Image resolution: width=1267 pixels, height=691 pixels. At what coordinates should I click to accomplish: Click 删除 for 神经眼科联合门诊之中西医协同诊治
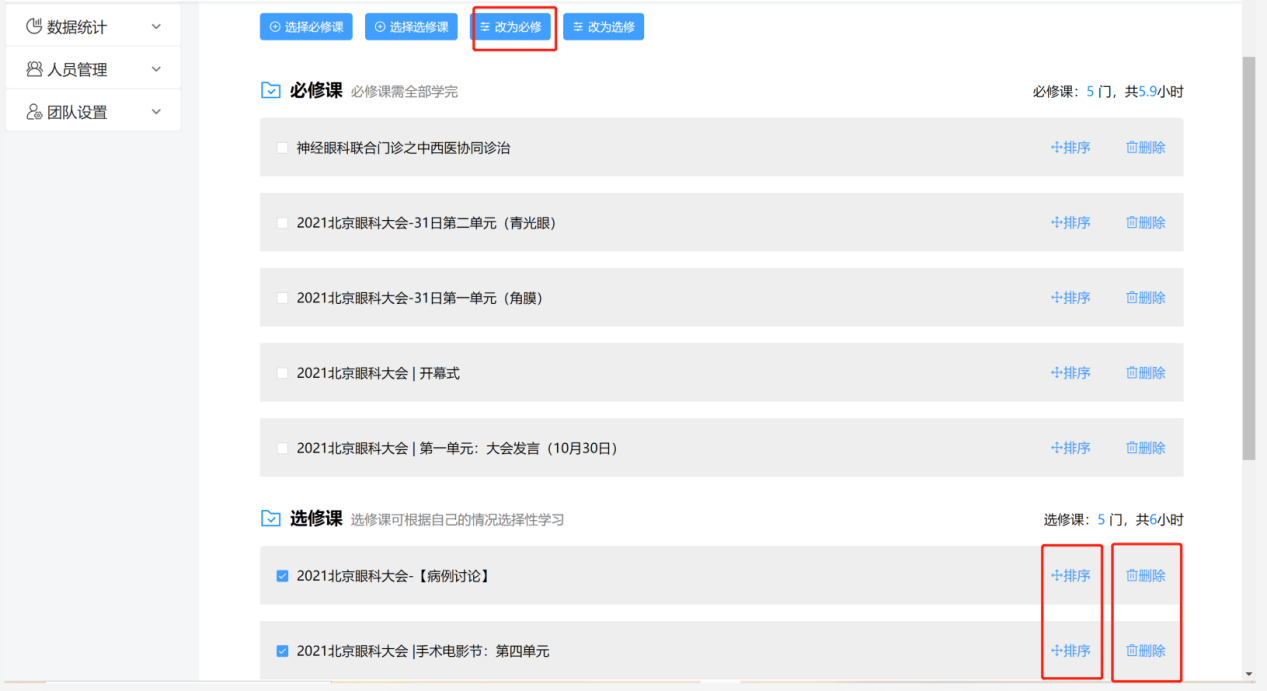click(1146, 148)
